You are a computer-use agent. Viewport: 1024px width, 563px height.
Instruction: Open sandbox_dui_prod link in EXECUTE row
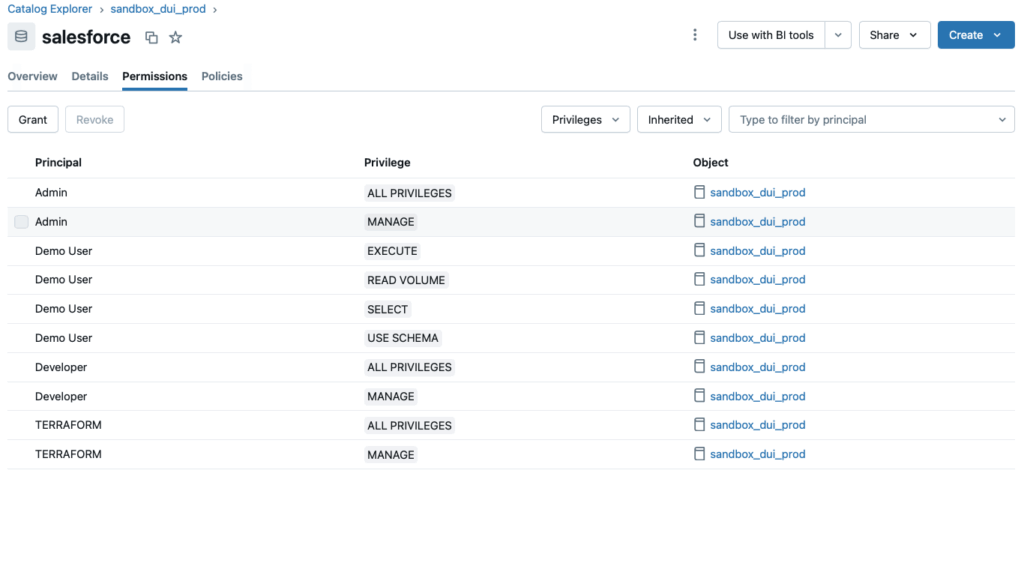[x=758, y=251]
